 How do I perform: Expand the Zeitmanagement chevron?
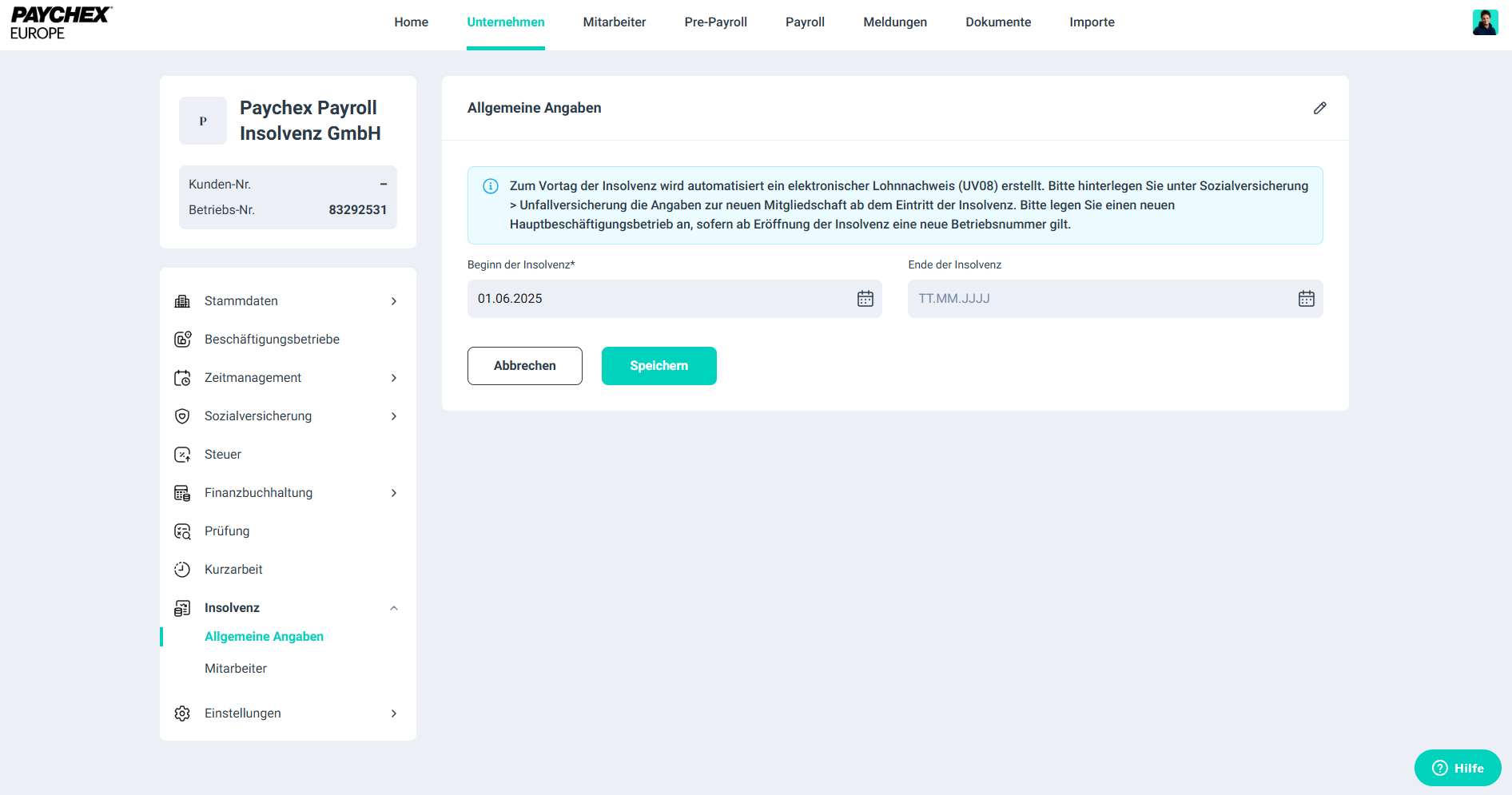(x=393, y=378)
